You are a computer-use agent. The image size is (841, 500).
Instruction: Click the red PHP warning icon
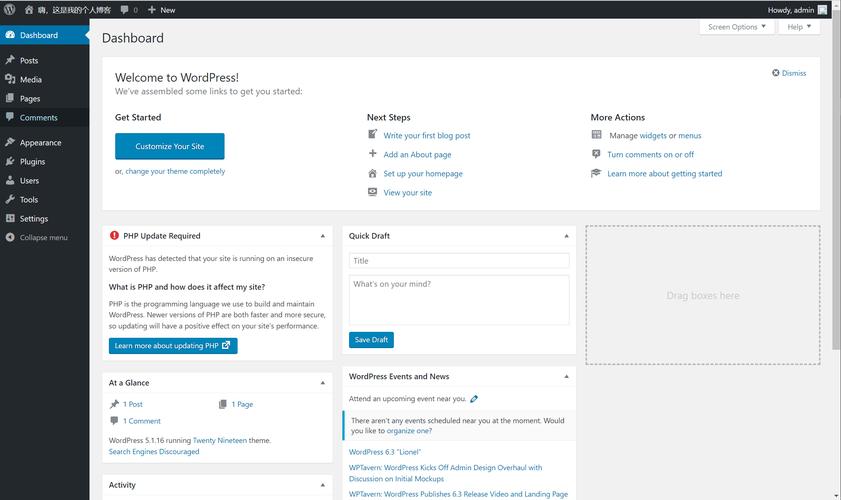[114, 235]
